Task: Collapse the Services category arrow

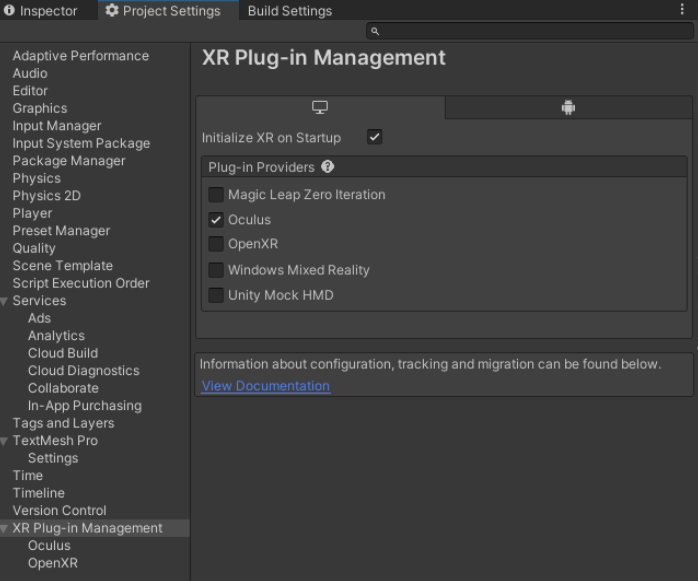Action: (5, 301)
